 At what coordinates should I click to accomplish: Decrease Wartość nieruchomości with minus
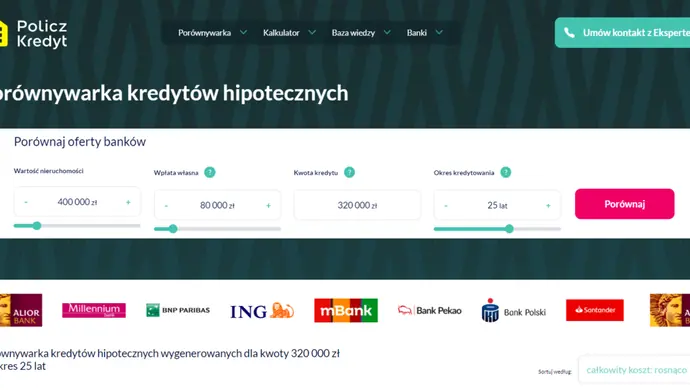coord(26,202)
